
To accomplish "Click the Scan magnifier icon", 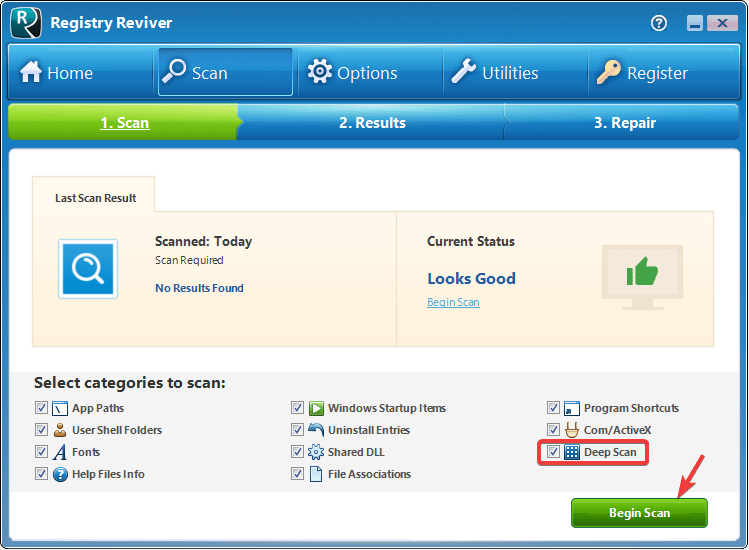I will point(174,71).
